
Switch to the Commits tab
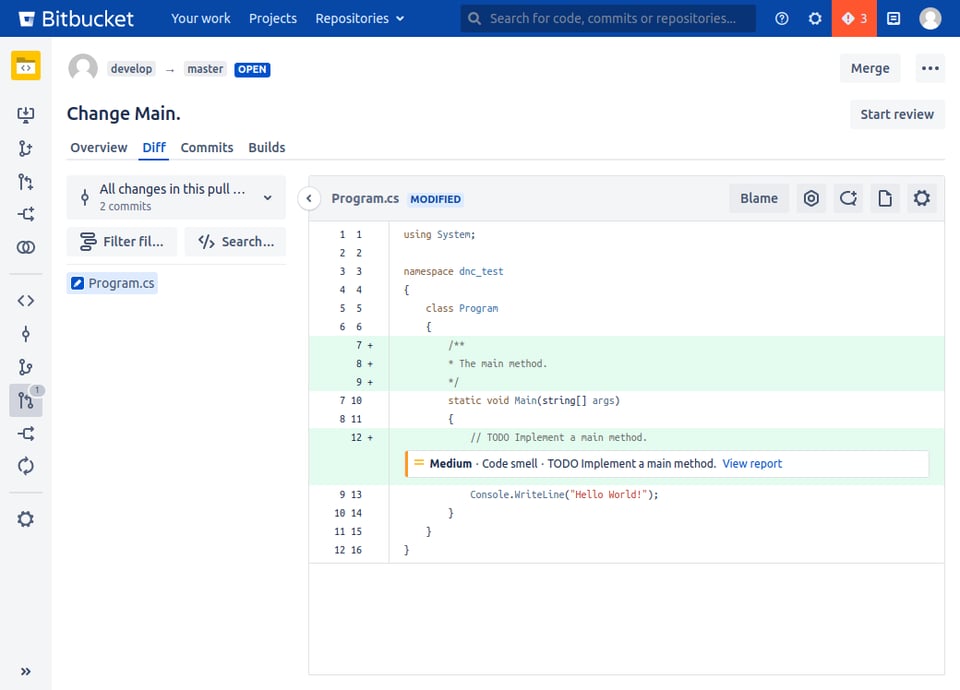[207, 148]
